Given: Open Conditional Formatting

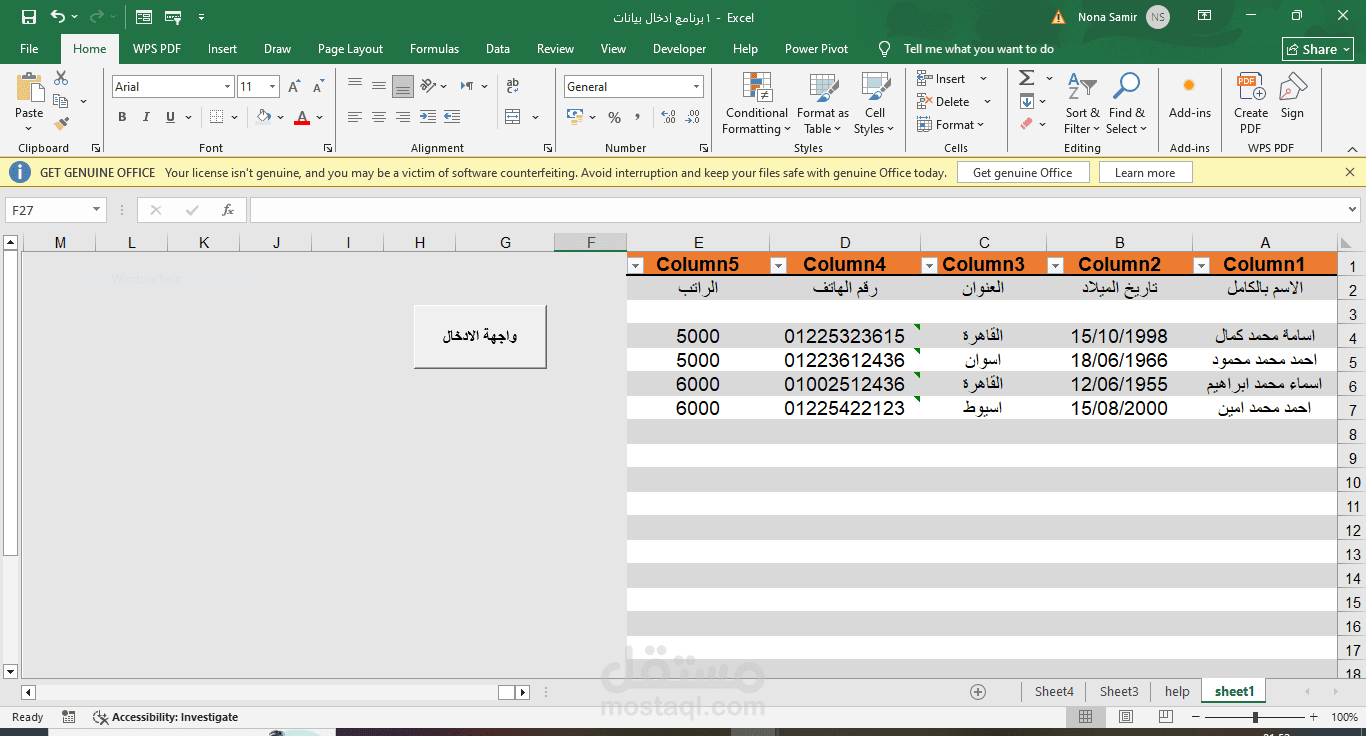Looking at the screenshot, I should (x=756, y=103).
